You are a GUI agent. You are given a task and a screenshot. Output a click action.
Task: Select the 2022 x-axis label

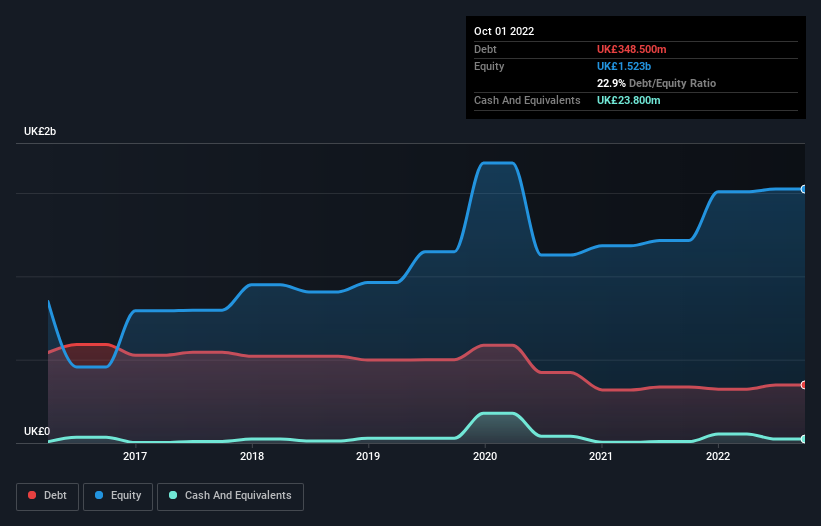click(x=718, y=456)
